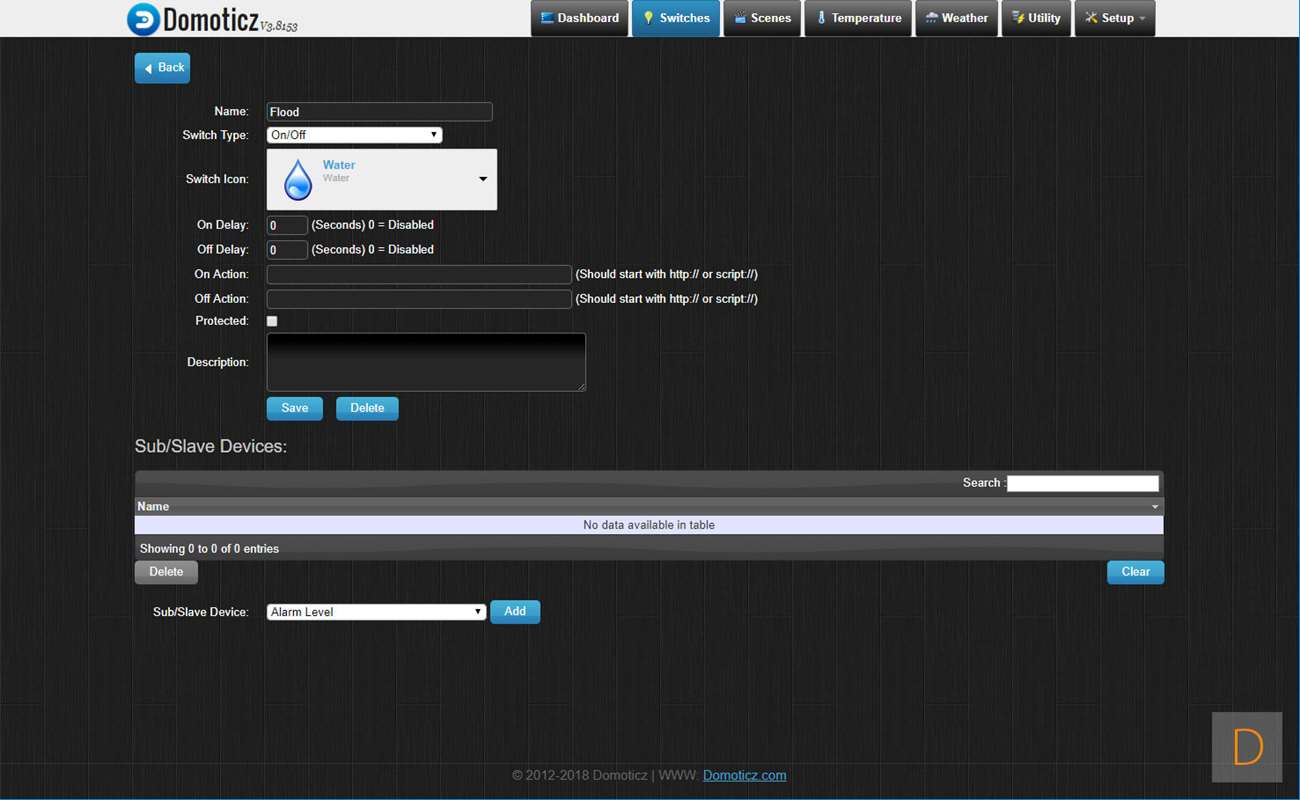Open the Dashboard tab
This screenshot has height=800, width=1300.
pyautogui.click(x=579, y=18)
